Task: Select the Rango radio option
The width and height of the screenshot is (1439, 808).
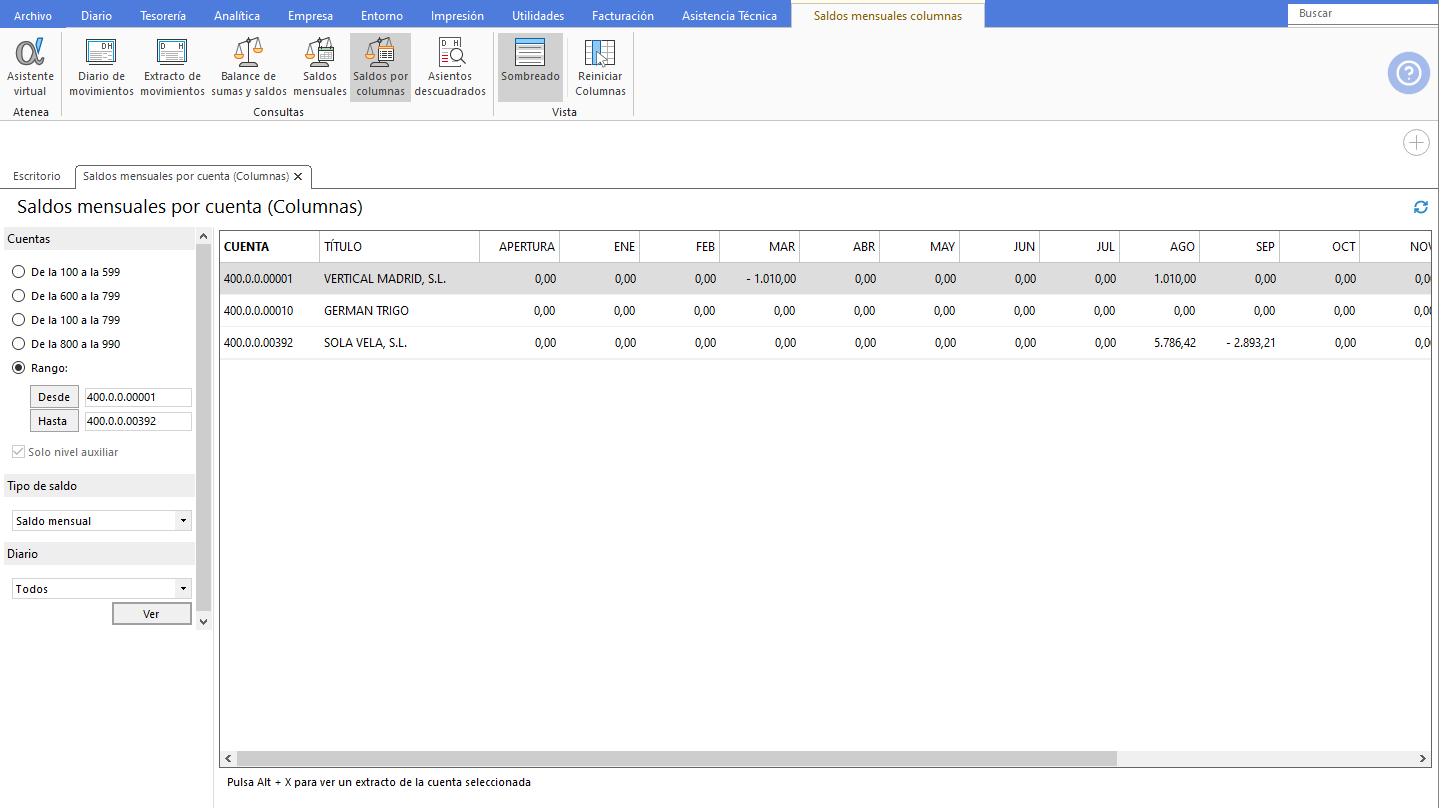Action: tap(40, 368)
